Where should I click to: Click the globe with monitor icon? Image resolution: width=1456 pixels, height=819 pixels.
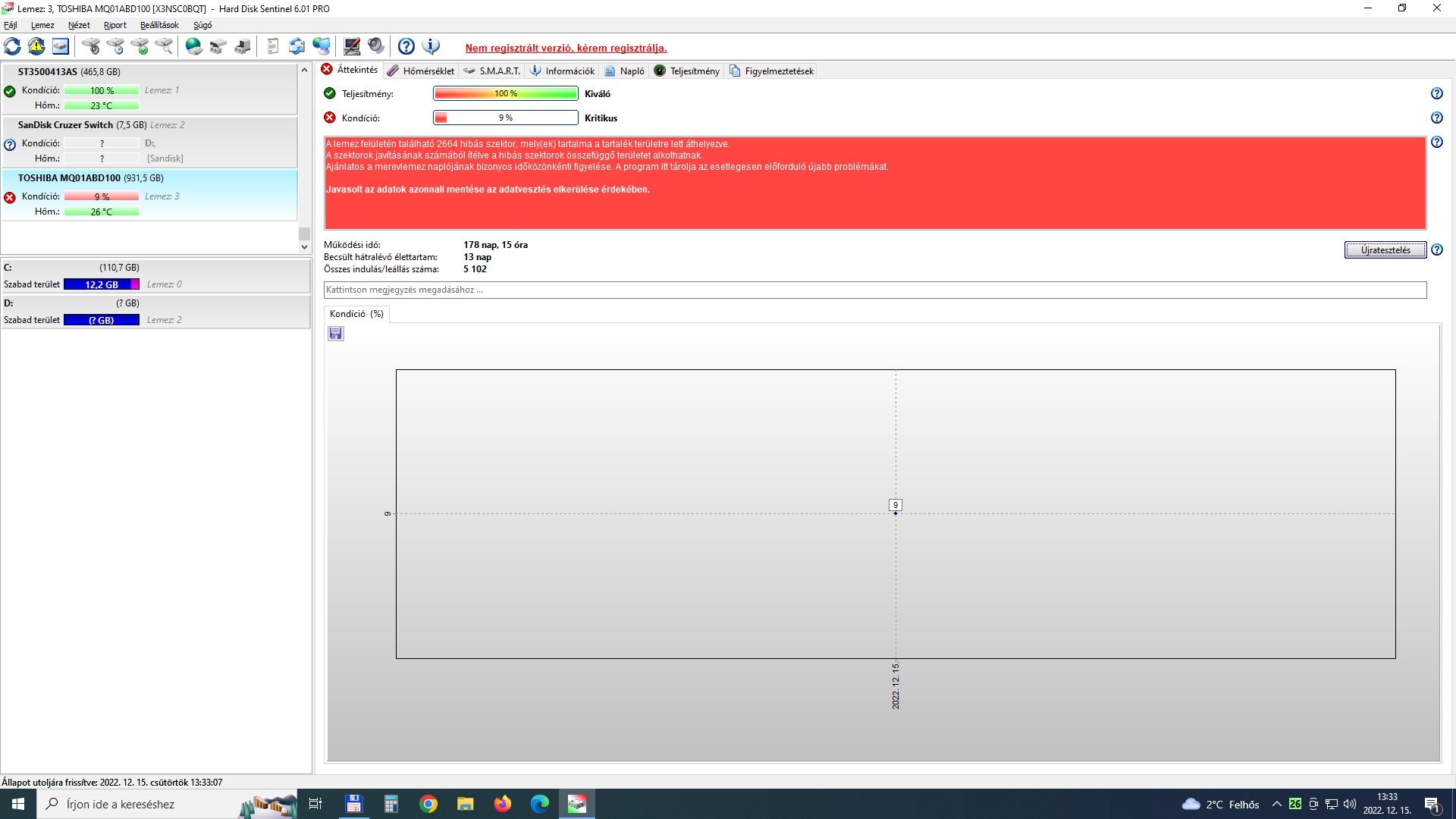[322, 46]
